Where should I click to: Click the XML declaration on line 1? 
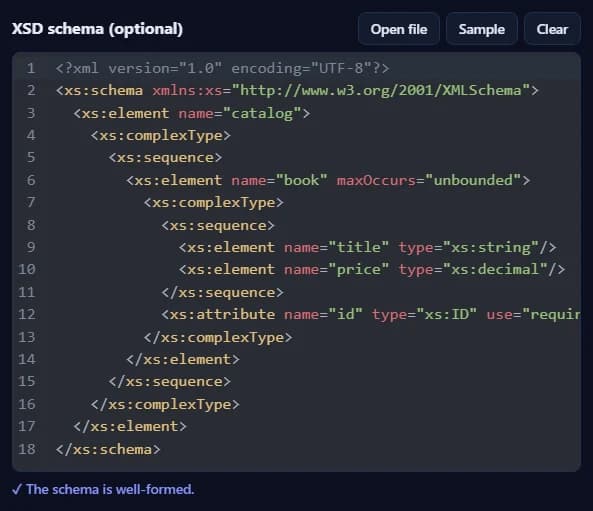(x=222, y=68)
